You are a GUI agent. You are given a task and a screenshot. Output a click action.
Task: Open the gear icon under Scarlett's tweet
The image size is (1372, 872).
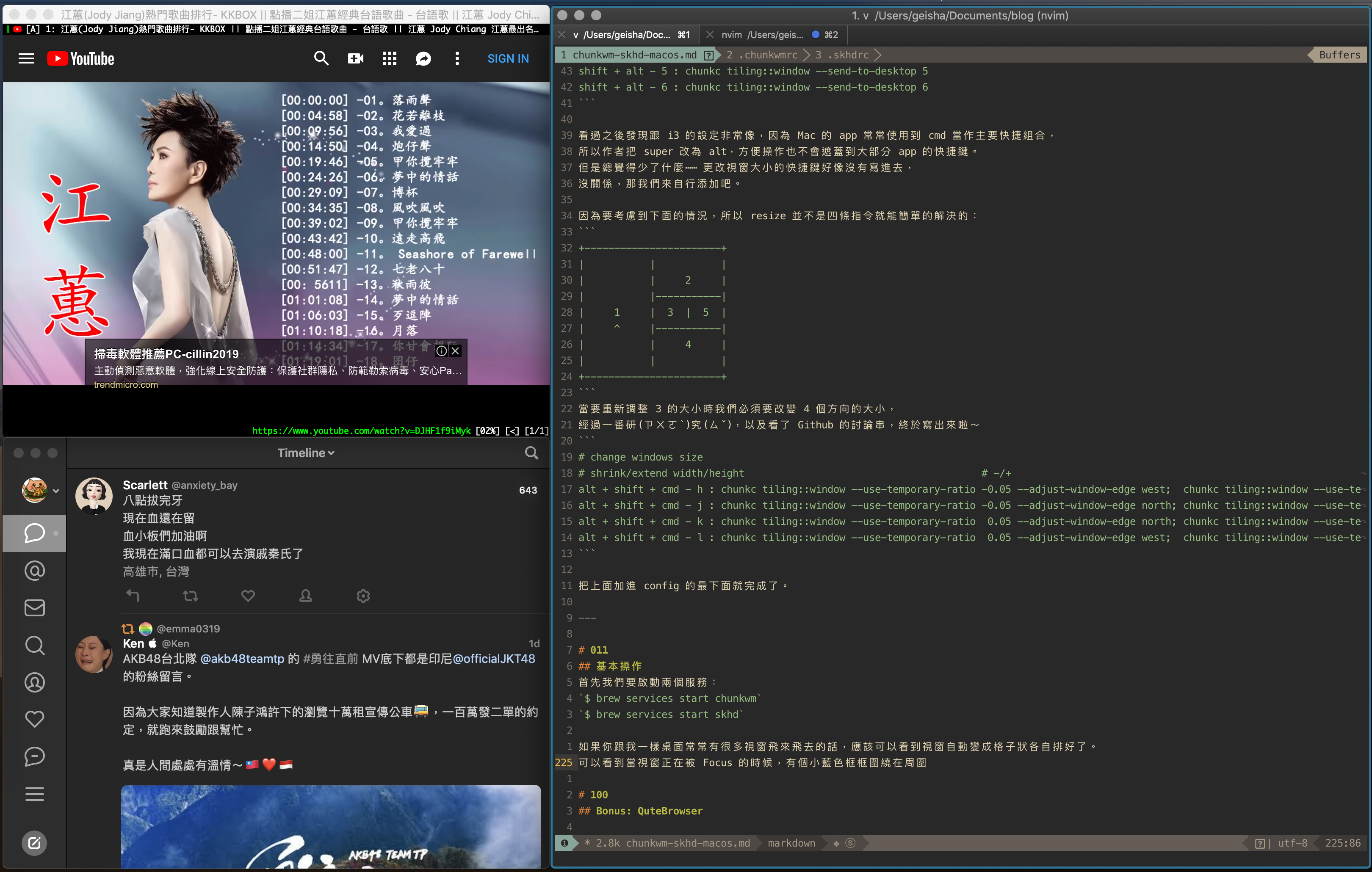pos(363,596)
